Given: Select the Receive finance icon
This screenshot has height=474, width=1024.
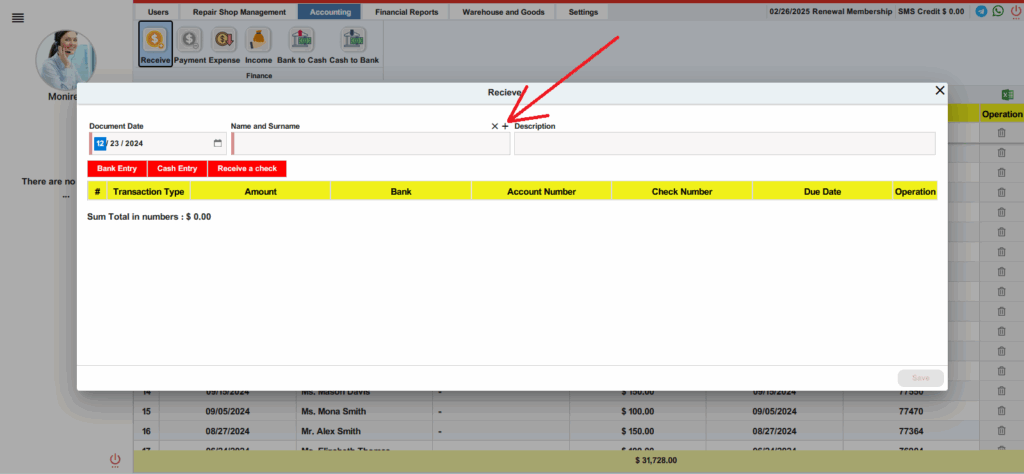Looking at the screenshot, I should 155,44.
